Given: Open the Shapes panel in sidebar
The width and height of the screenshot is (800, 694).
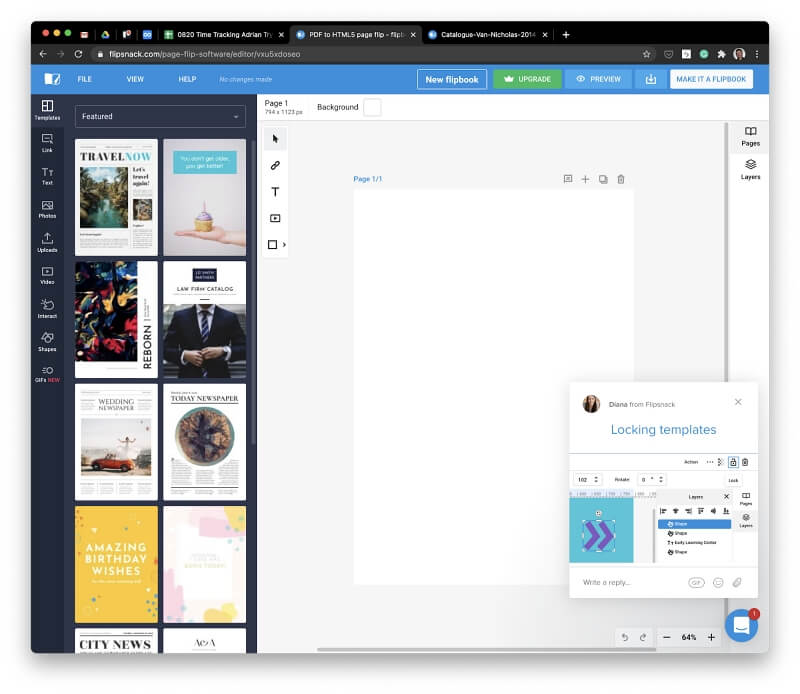Looking at the screenshot, I should pyautogui.click(x=47, y=342).
